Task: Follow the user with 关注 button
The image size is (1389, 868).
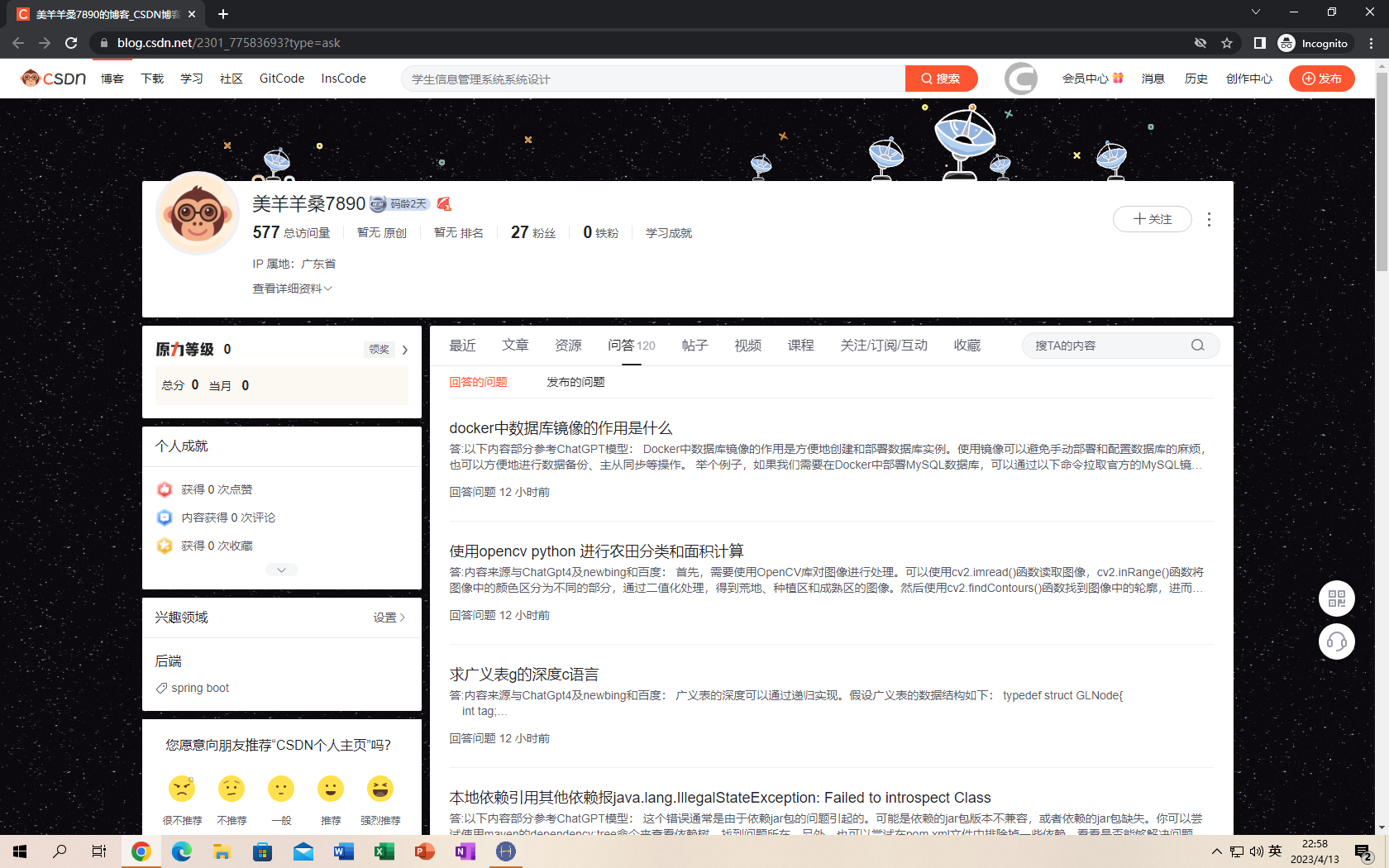Action: click(1153, 219)
